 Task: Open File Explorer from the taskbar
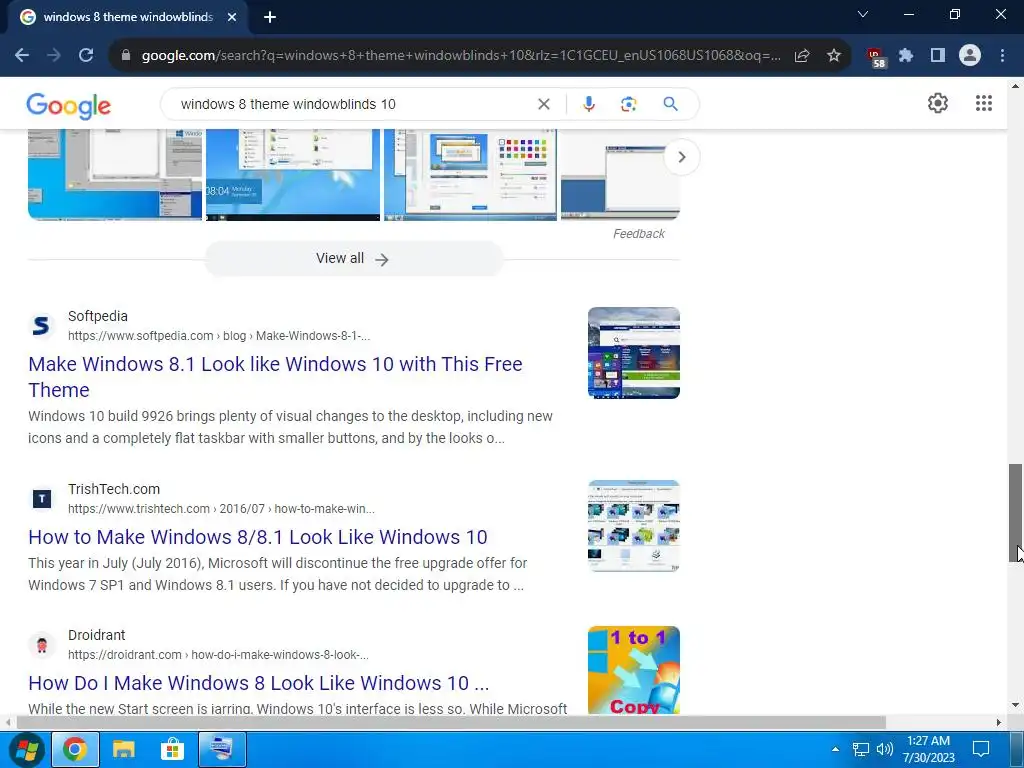click(x=123, y=750)
